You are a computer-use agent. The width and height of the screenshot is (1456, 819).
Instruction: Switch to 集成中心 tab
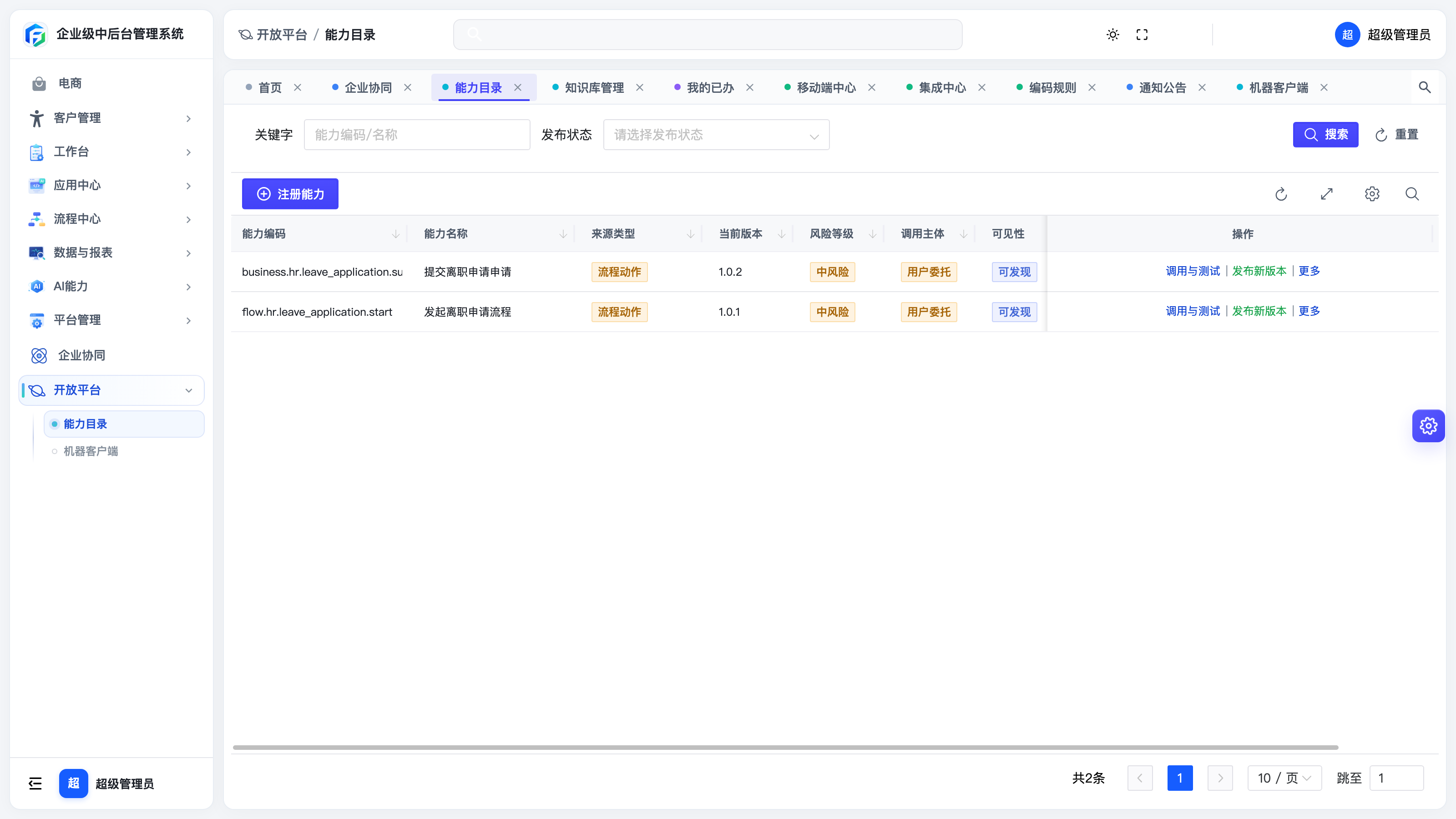(942, 88)
